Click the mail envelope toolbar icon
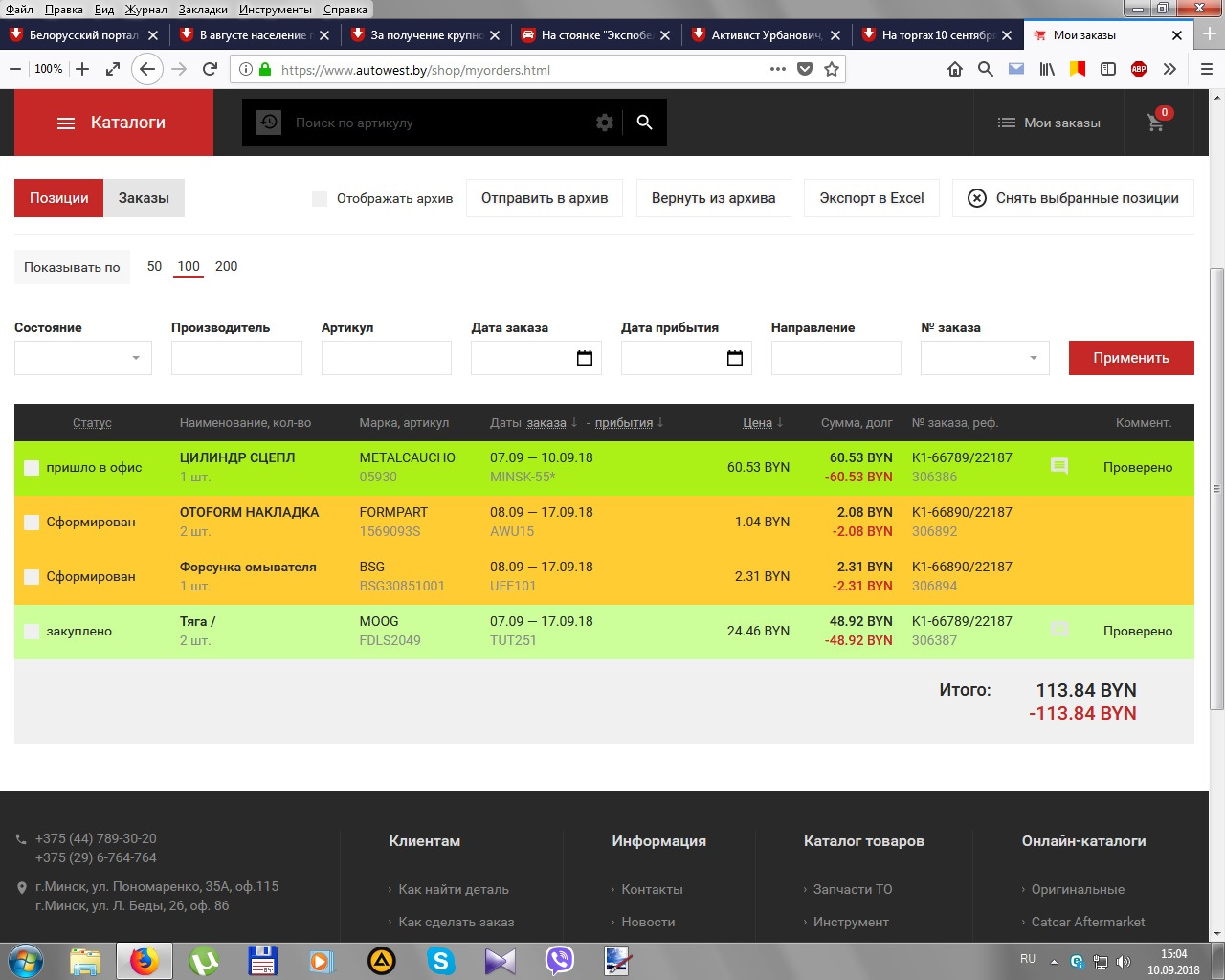Viewport: 1225px width, 980px height. click(x=1016, y=69)
